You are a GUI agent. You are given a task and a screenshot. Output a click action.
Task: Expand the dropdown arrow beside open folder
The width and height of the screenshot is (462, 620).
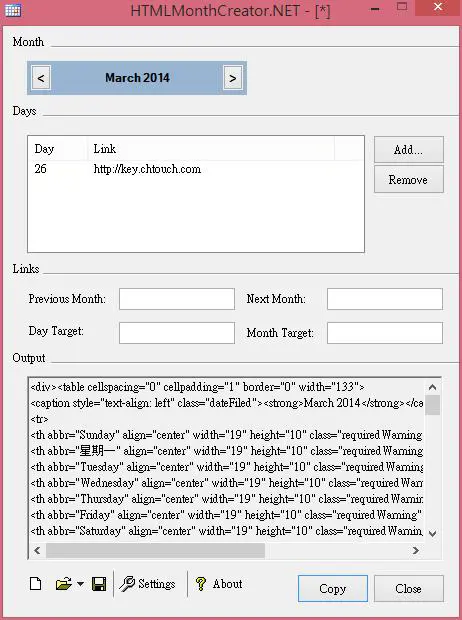[80, 584]
